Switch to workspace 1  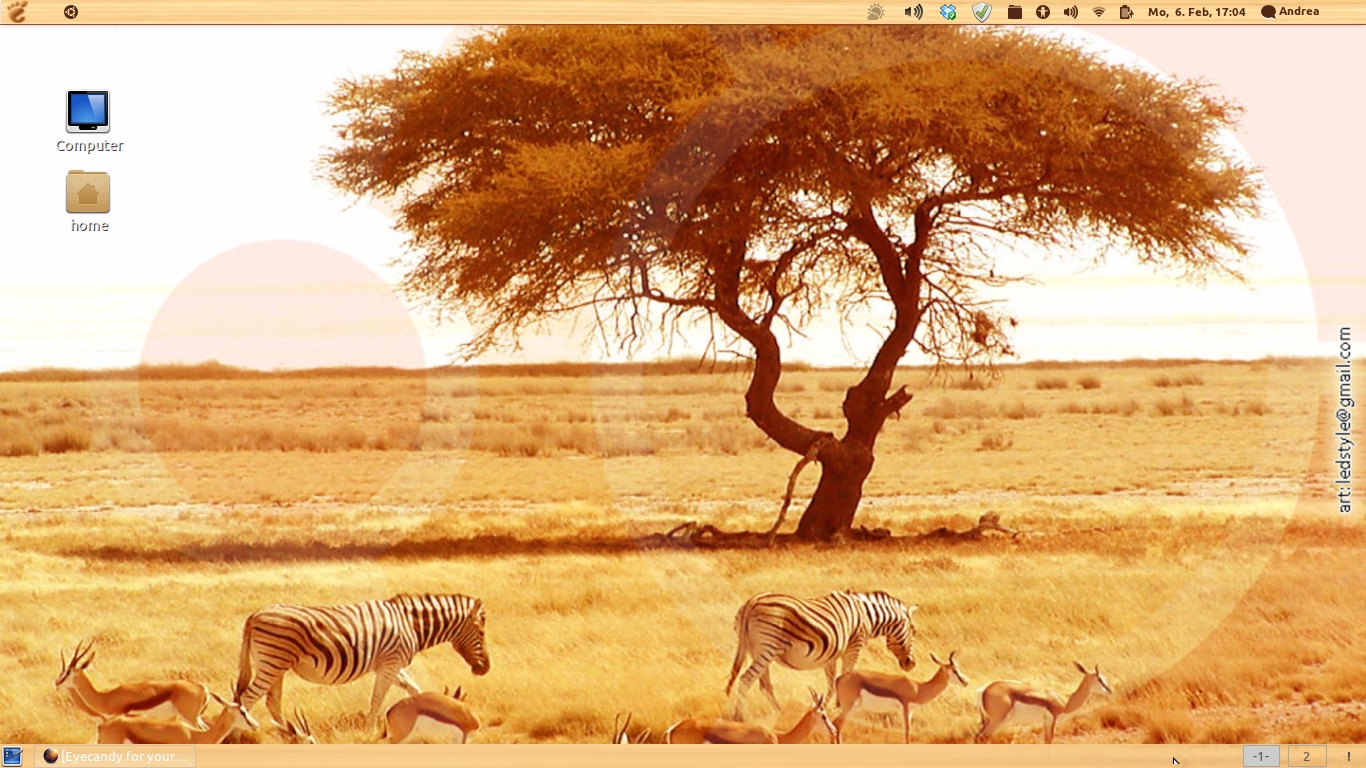tap(1261, 756)
